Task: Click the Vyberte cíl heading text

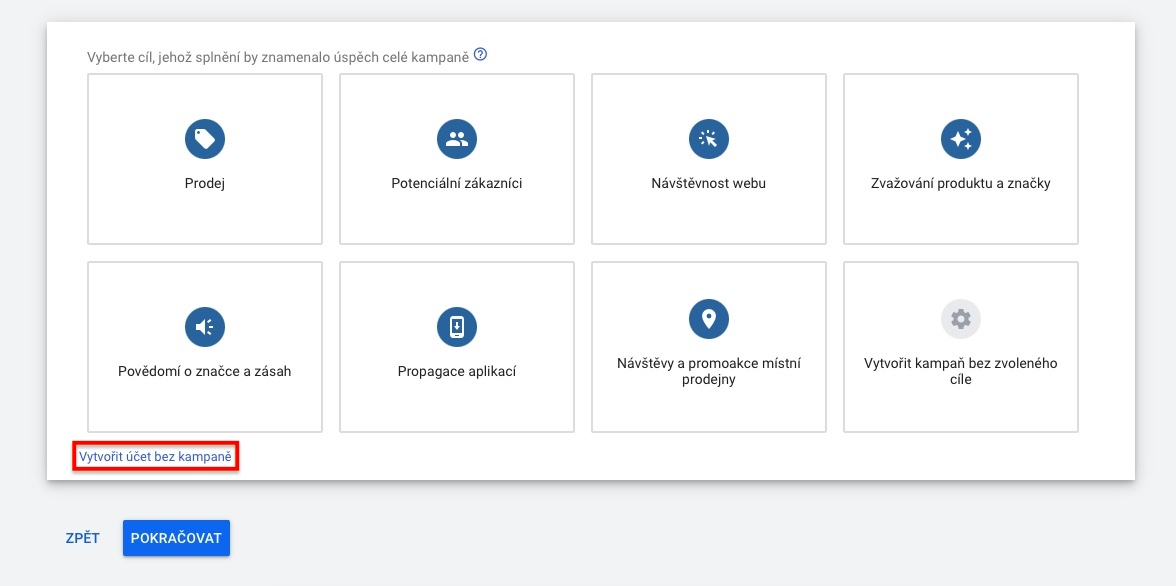Action: click(278, 56)
